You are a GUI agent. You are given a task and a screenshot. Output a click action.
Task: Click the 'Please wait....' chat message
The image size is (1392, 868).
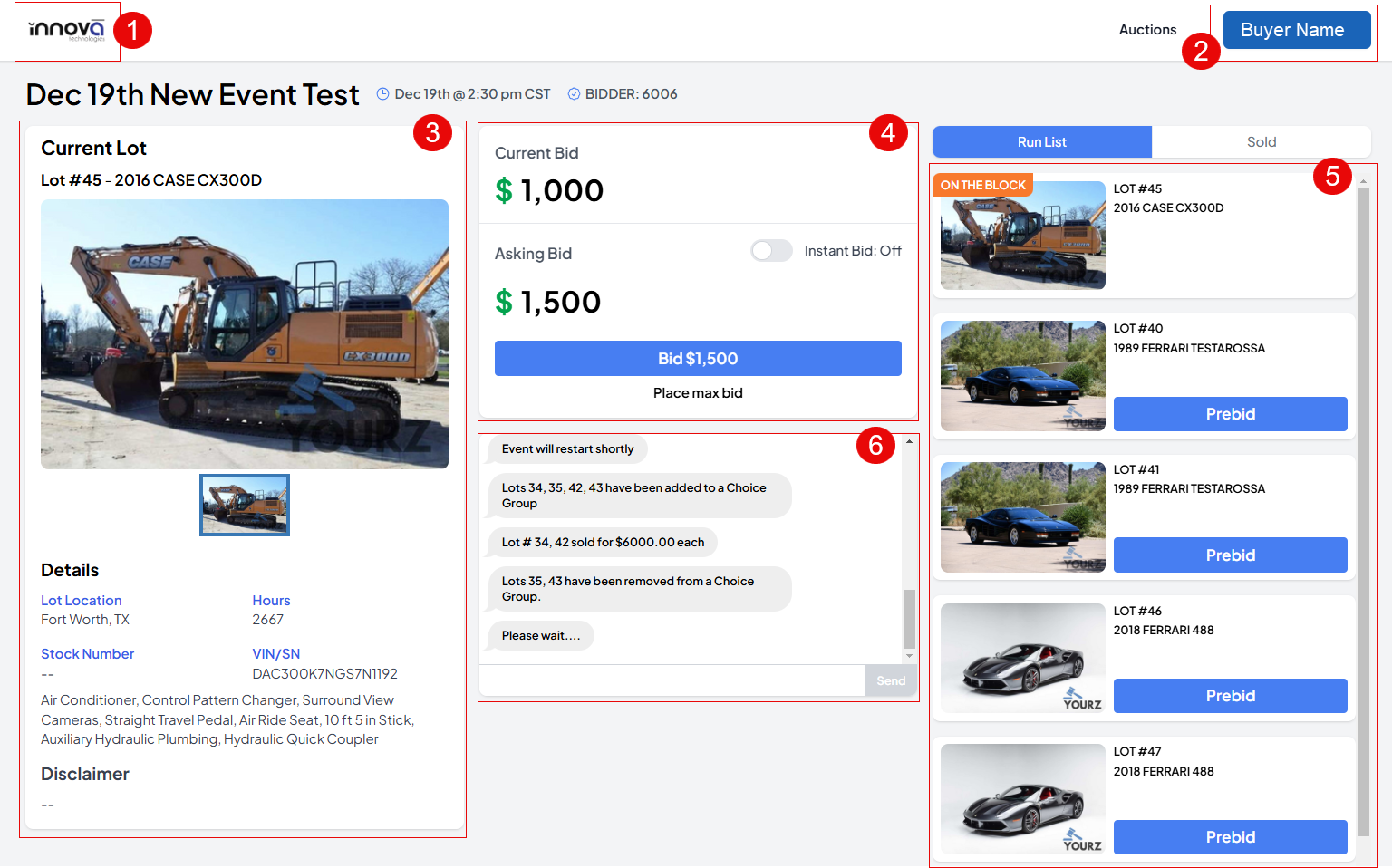541,636
